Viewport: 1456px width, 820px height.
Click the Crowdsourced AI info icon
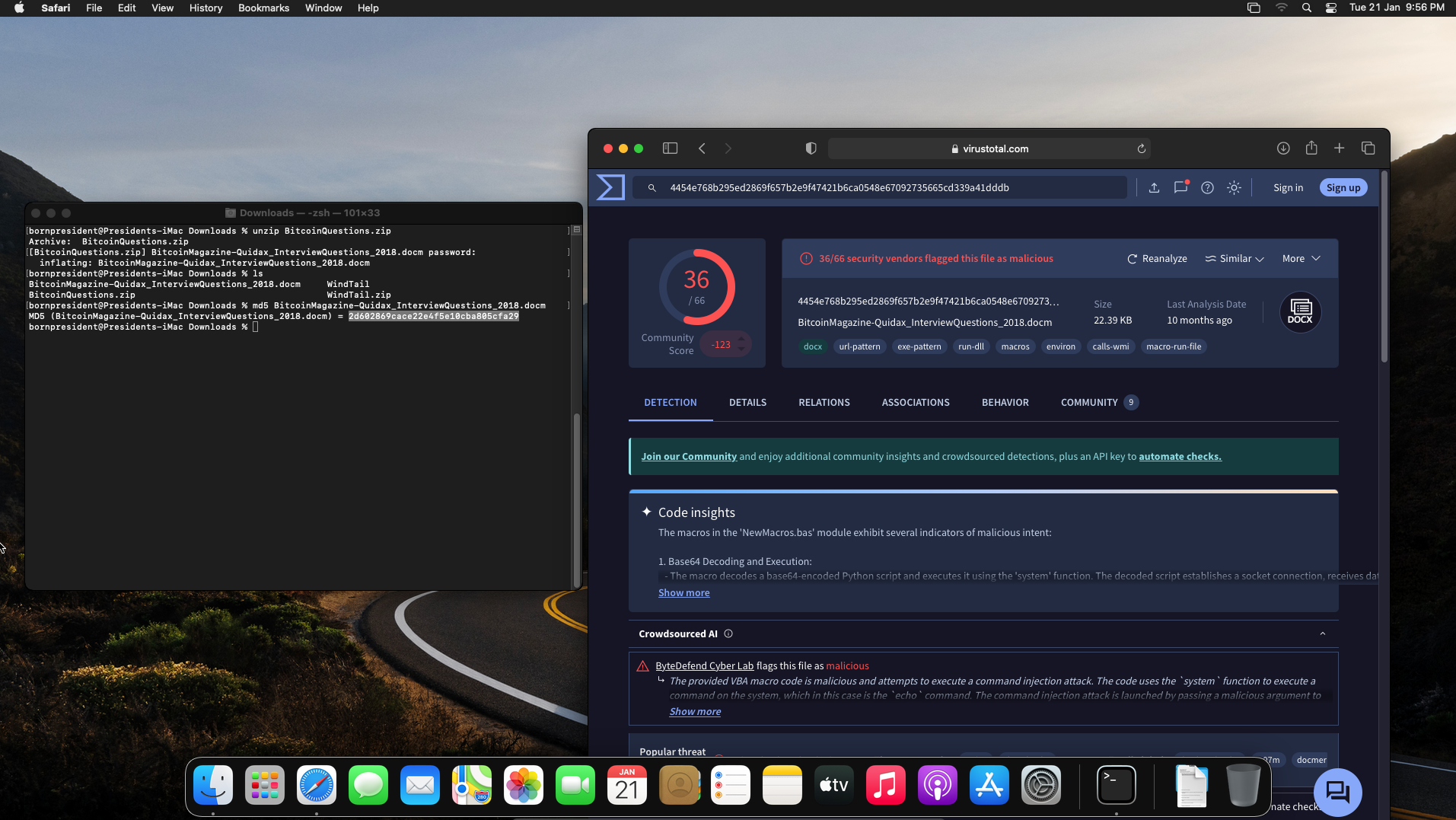(x=728, y=633)
